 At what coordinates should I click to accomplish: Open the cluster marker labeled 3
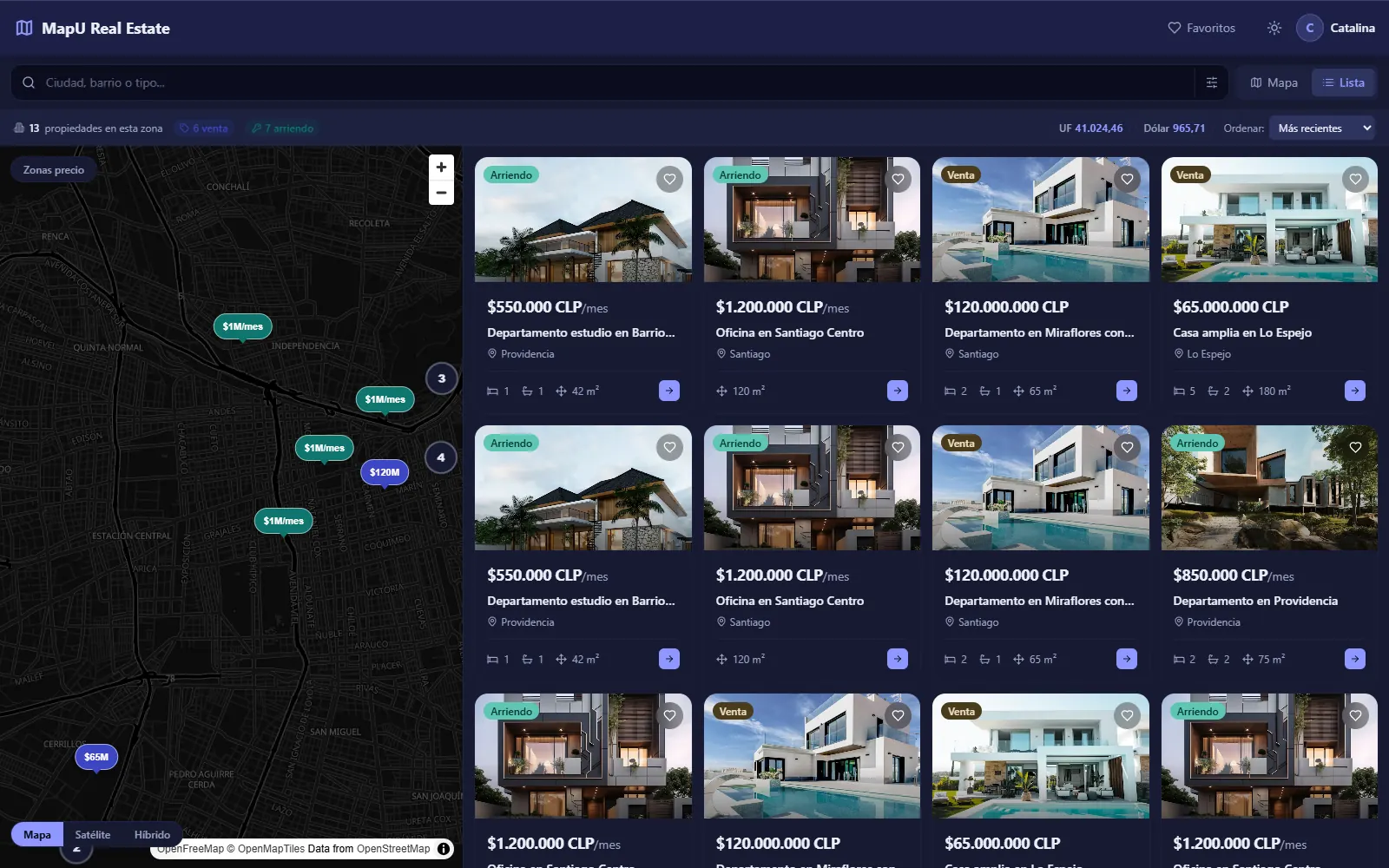(442, 378)
